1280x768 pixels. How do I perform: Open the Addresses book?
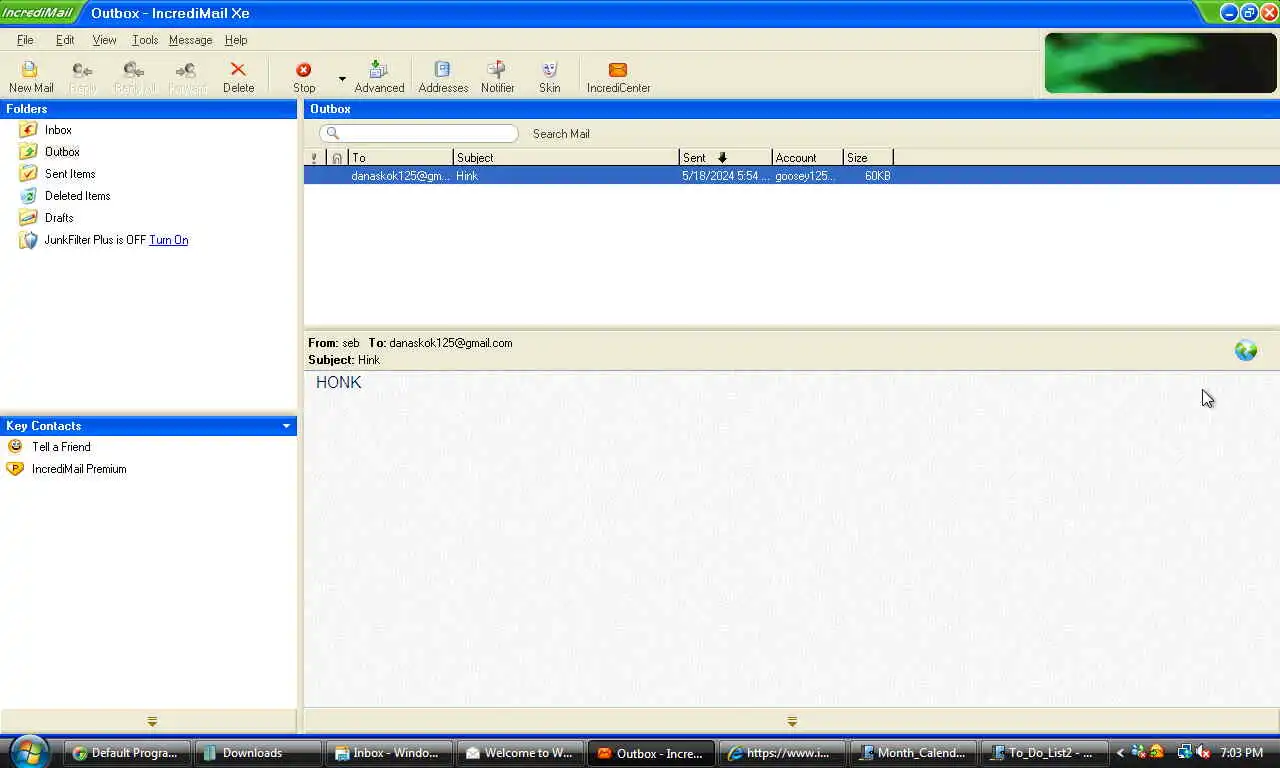443,77
